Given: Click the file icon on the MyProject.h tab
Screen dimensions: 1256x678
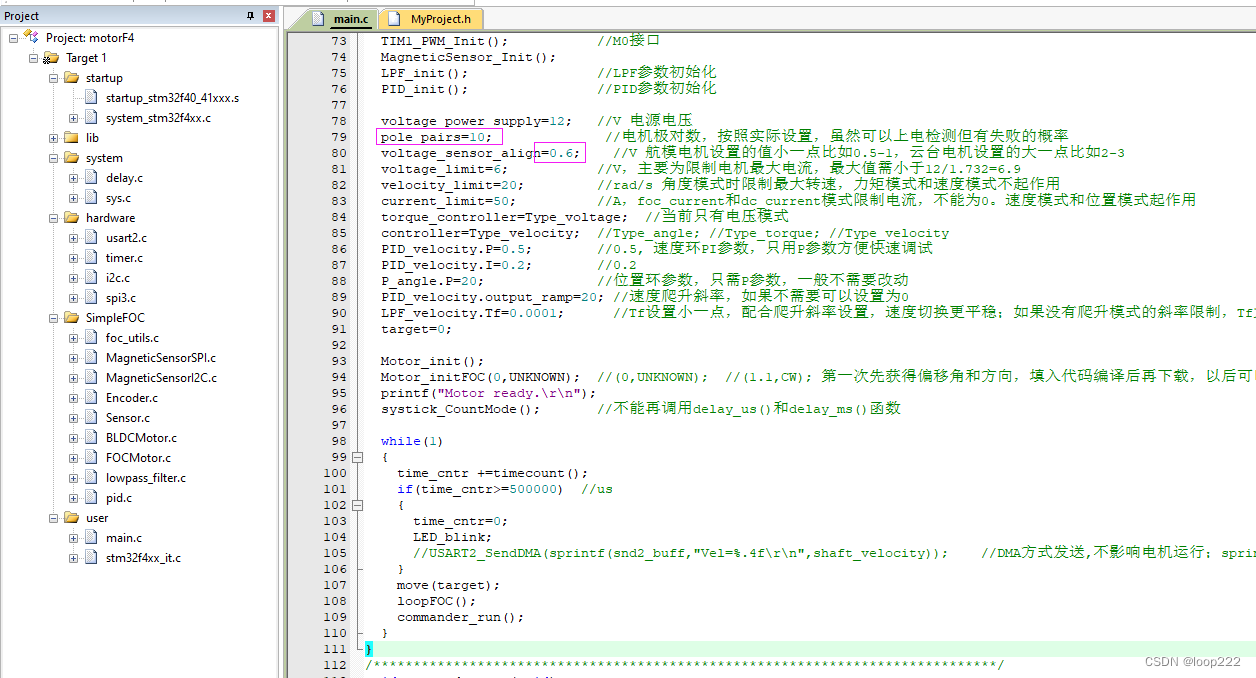Looking at the screenshot, I should coord(396,19).
